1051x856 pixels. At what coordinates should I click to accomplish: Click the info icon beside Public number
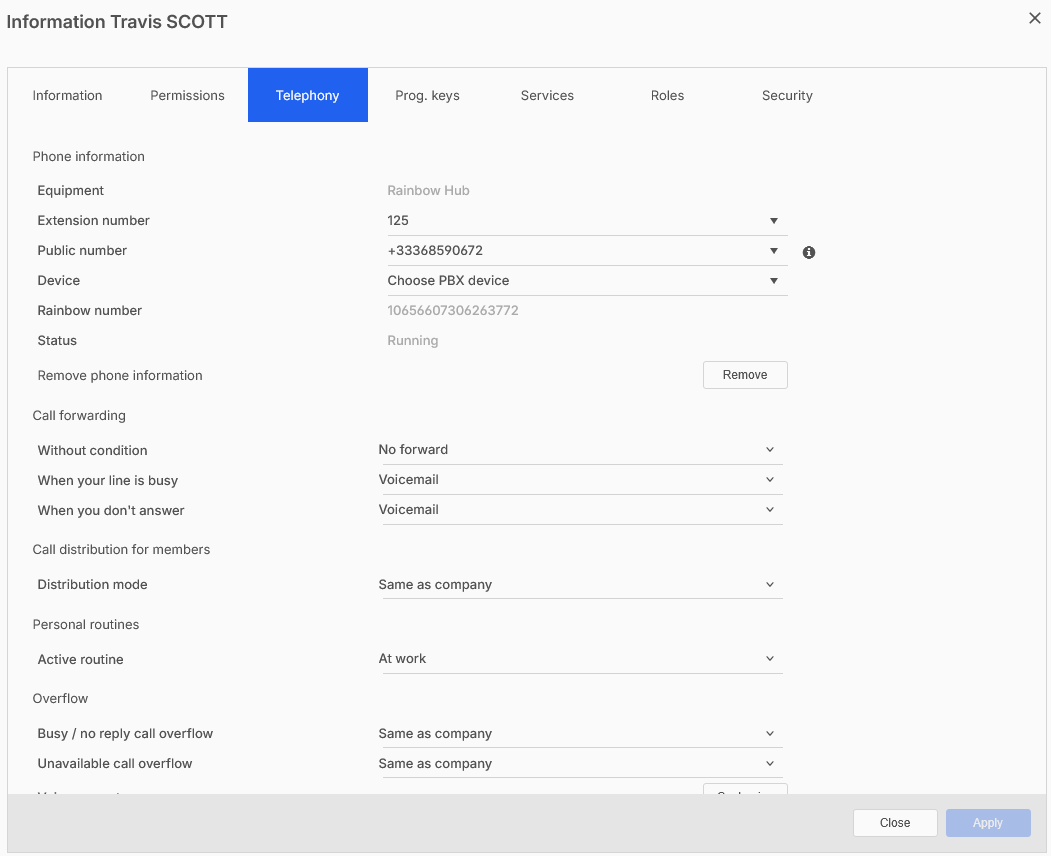tap(809, 252)
